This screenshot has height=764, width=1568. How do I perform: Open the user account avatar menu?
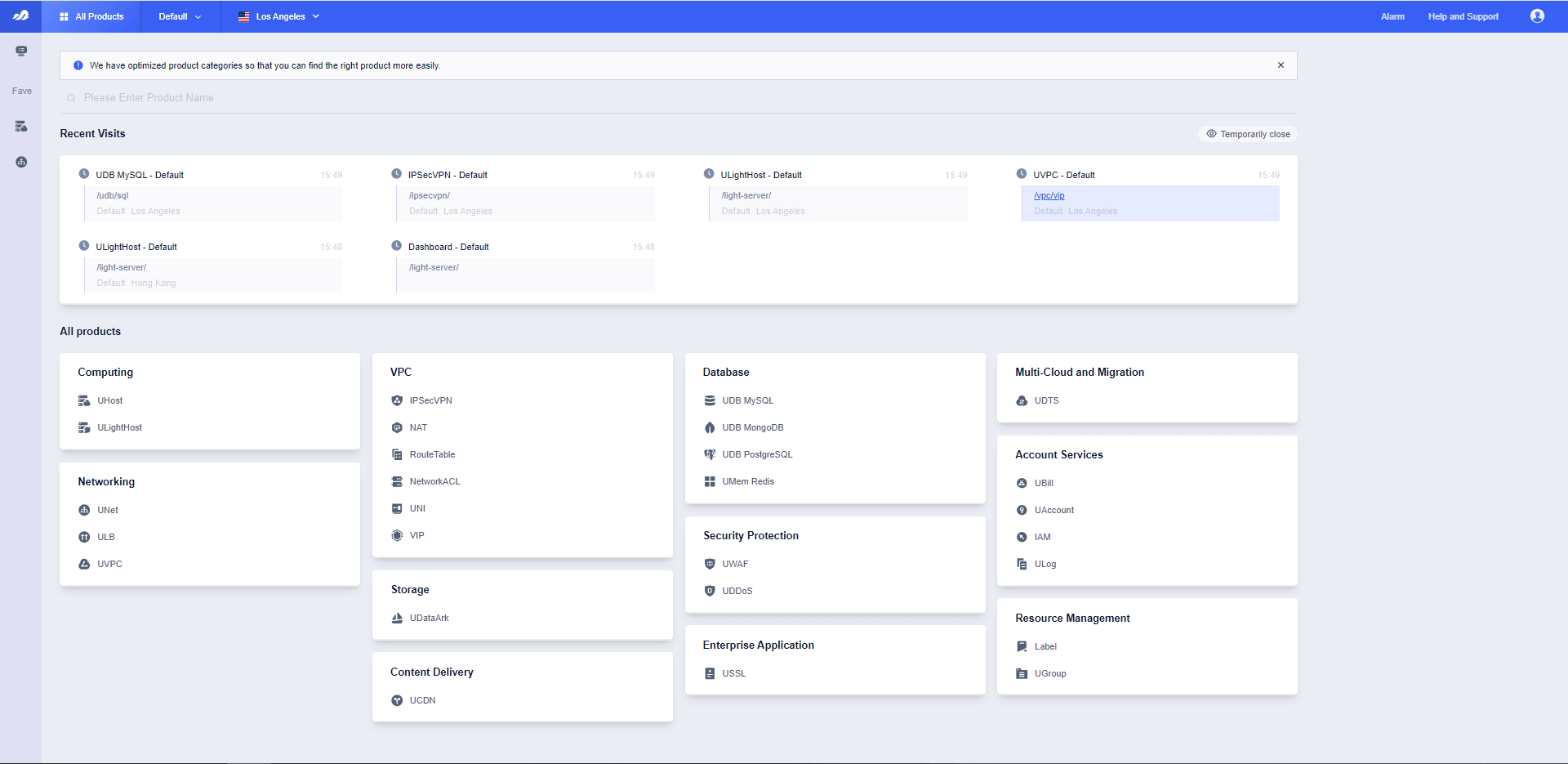click(1538, 16)
